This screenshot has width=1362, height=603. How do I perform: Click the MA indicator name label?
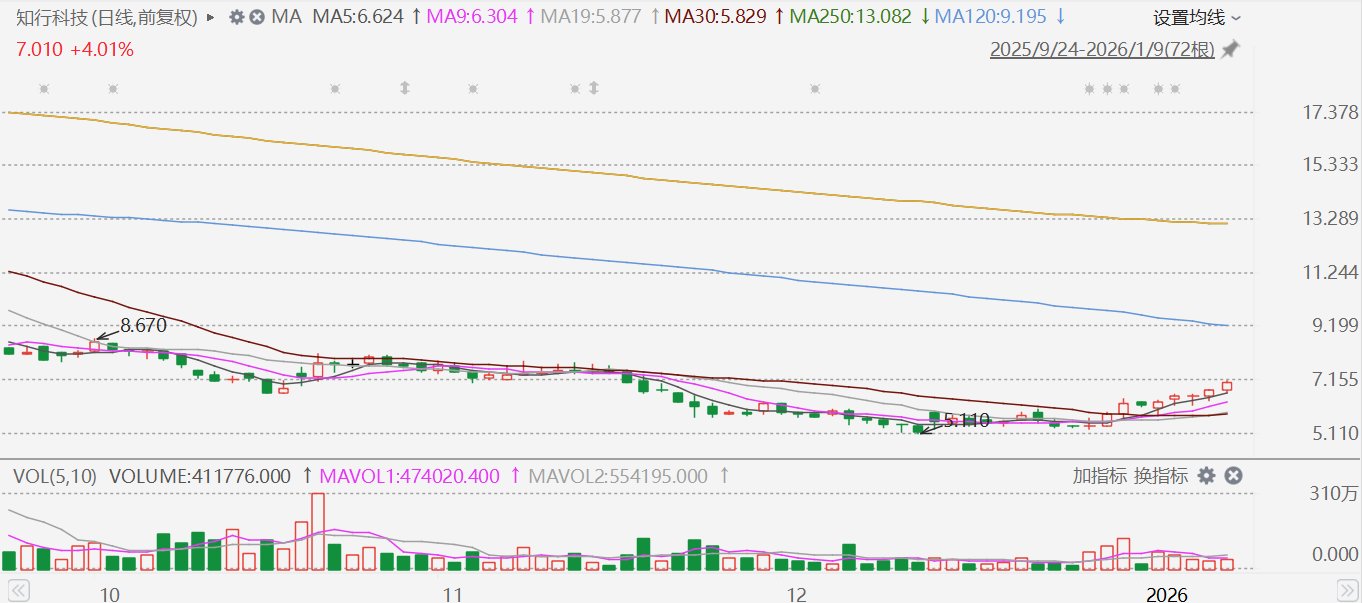287,17
